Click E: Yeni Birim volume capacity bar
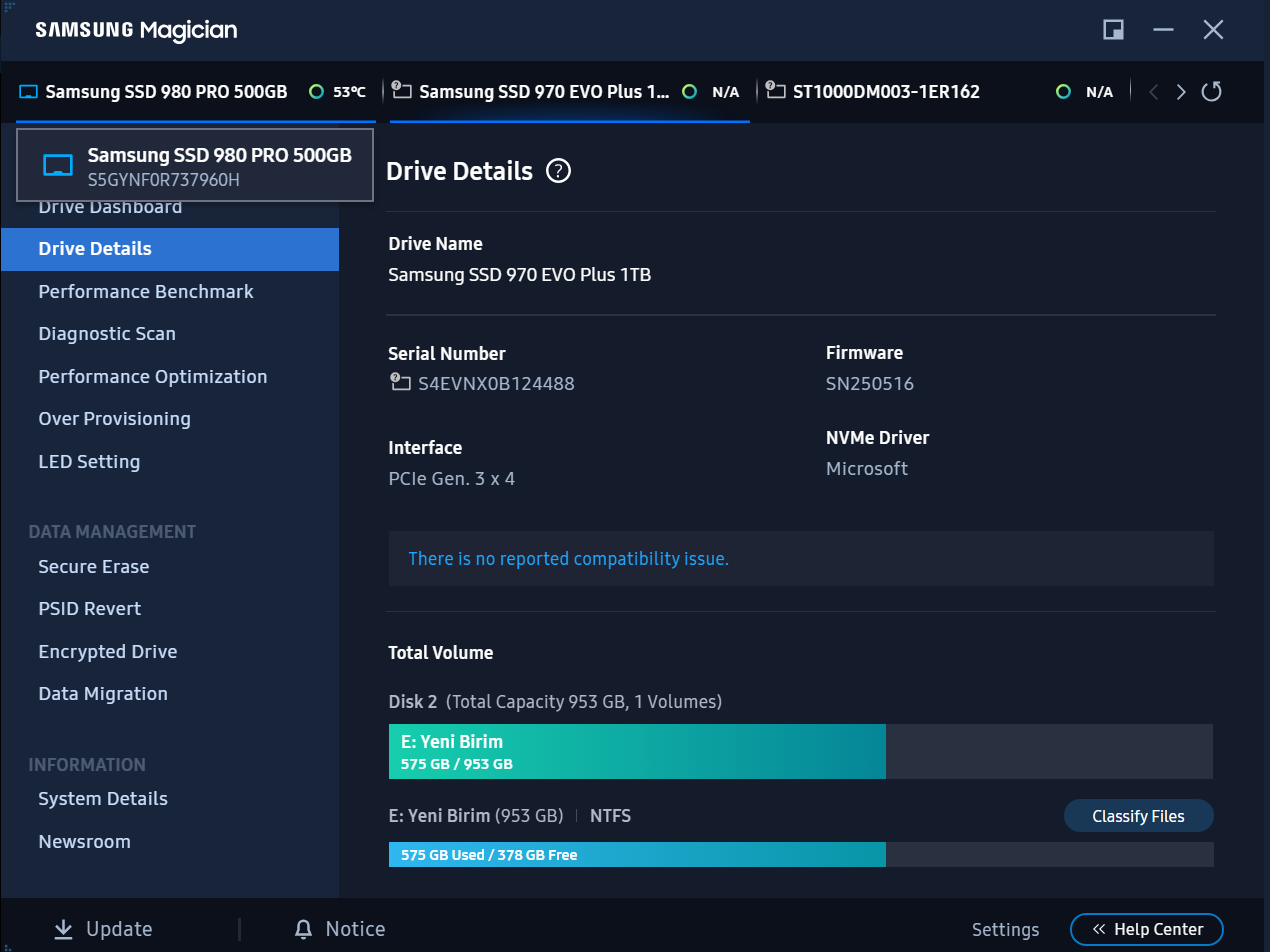 (801, 752)
